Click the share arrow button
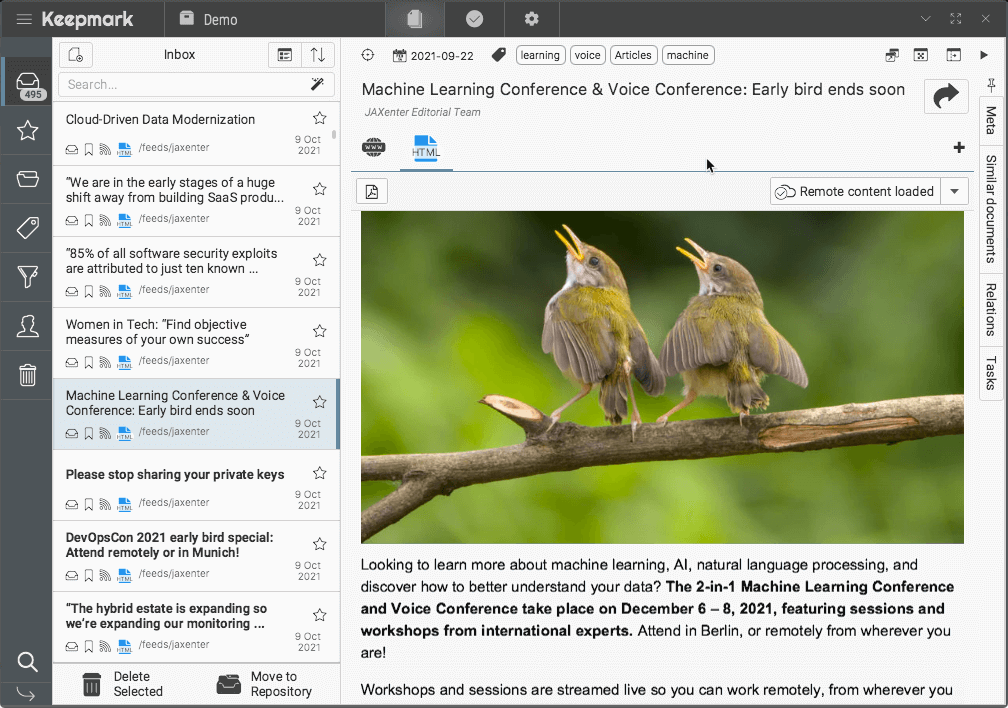The height and width of the screenshot is (708, 1008). click(945, 96)
